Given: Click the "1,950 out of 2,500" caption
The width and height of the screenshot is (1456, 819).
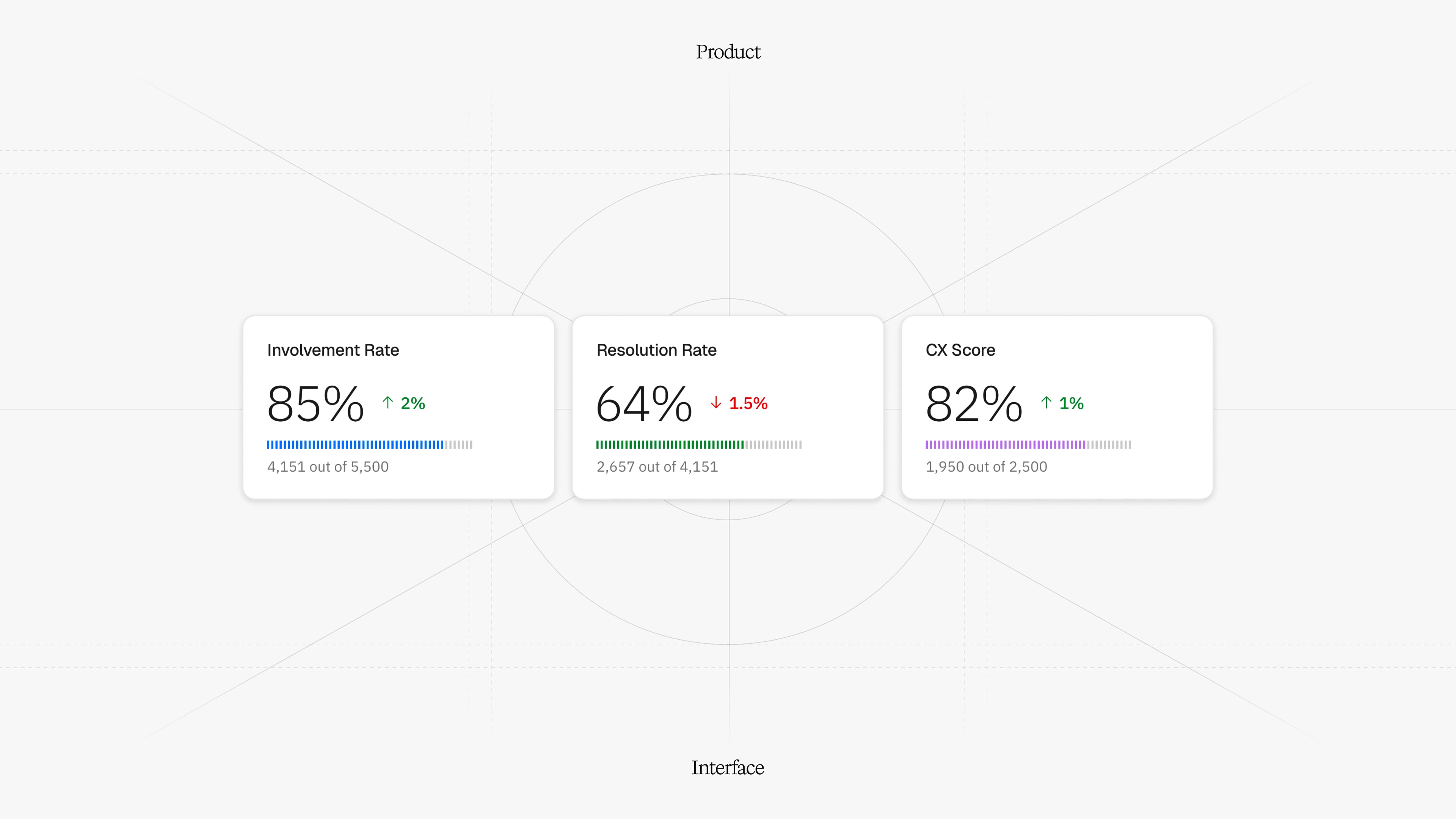Looking at the screenshot, I should 986,467.
